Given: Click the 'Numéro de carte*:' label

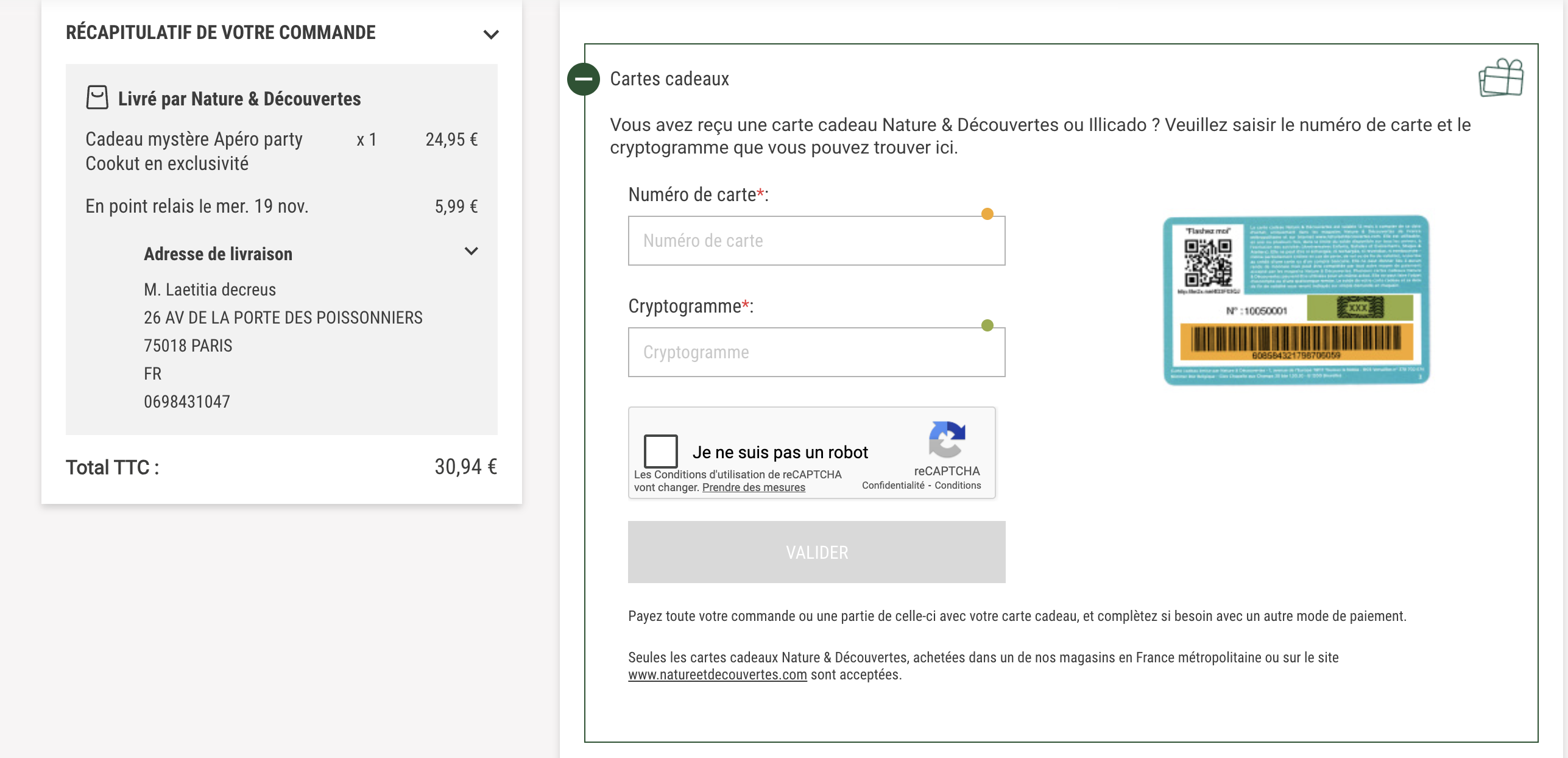Looking at the screenshot, I should [x=698, y=195].
